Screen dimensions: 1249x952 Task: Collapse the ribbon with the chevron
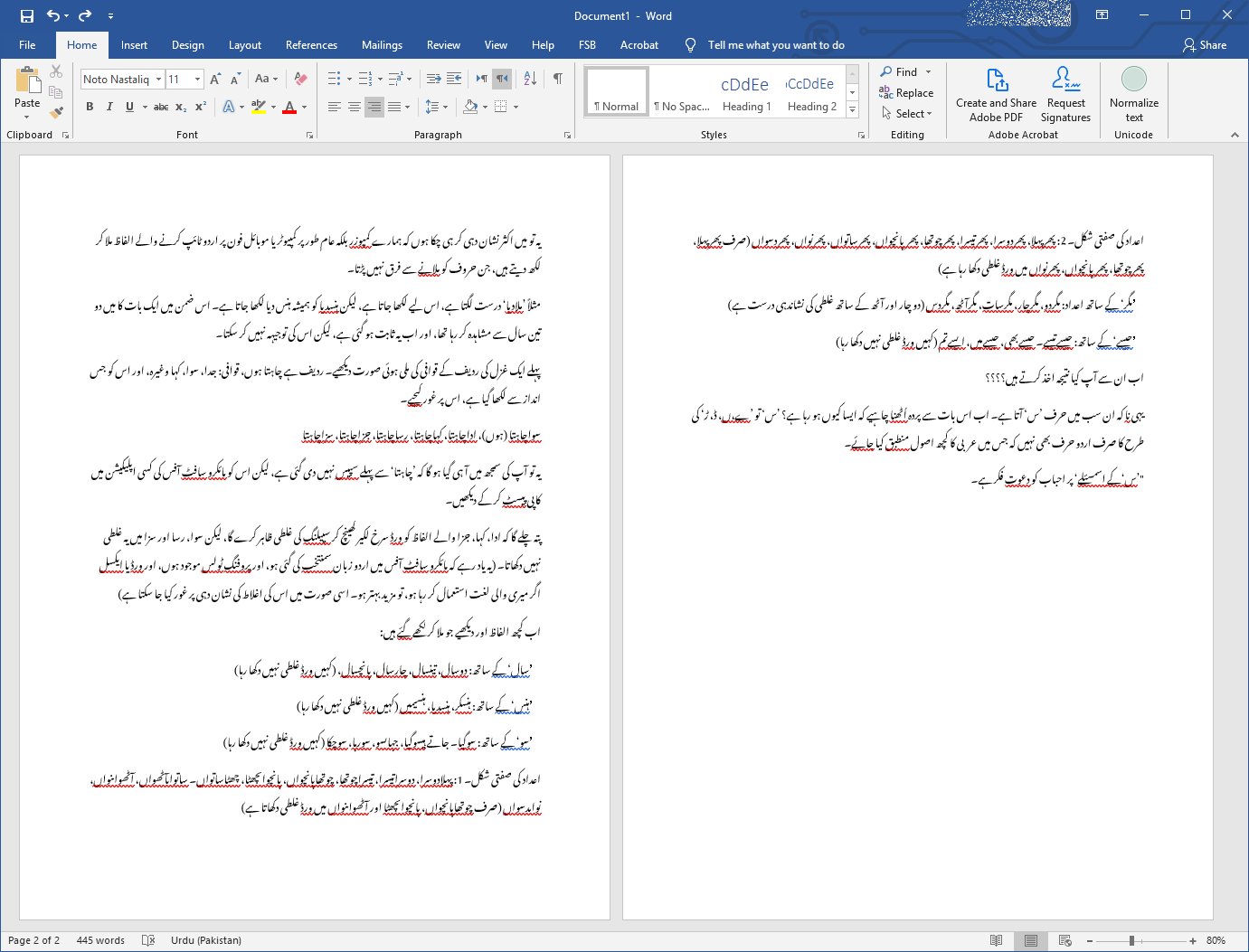pos(1235,135)
